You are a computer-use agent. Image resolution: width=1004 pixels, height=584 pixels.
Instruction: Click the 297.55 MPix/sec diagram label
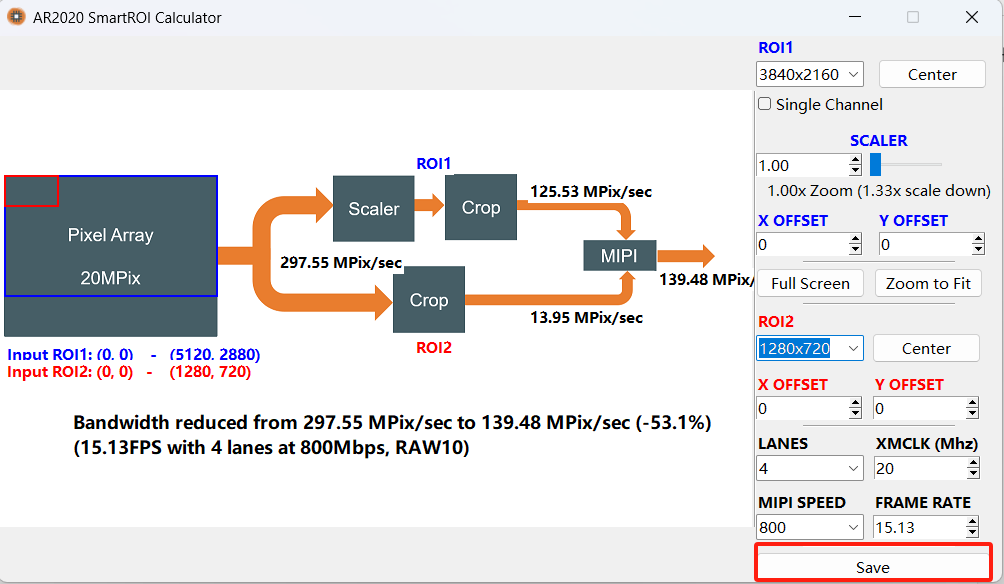coord(341,263)
